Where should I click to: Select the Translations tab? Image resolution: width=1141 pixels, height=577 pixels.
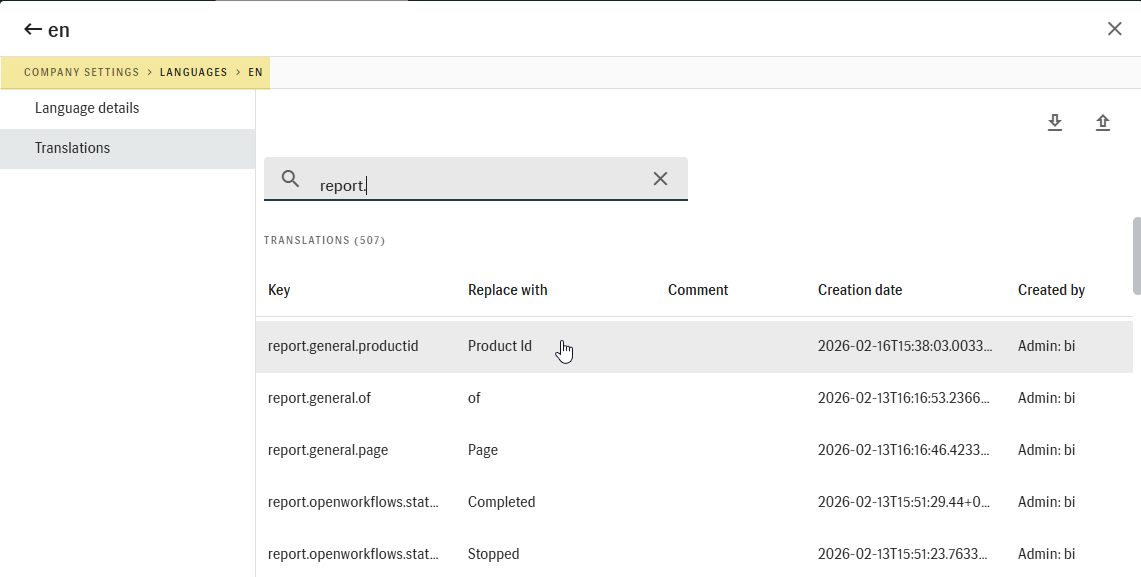(72, 148)
